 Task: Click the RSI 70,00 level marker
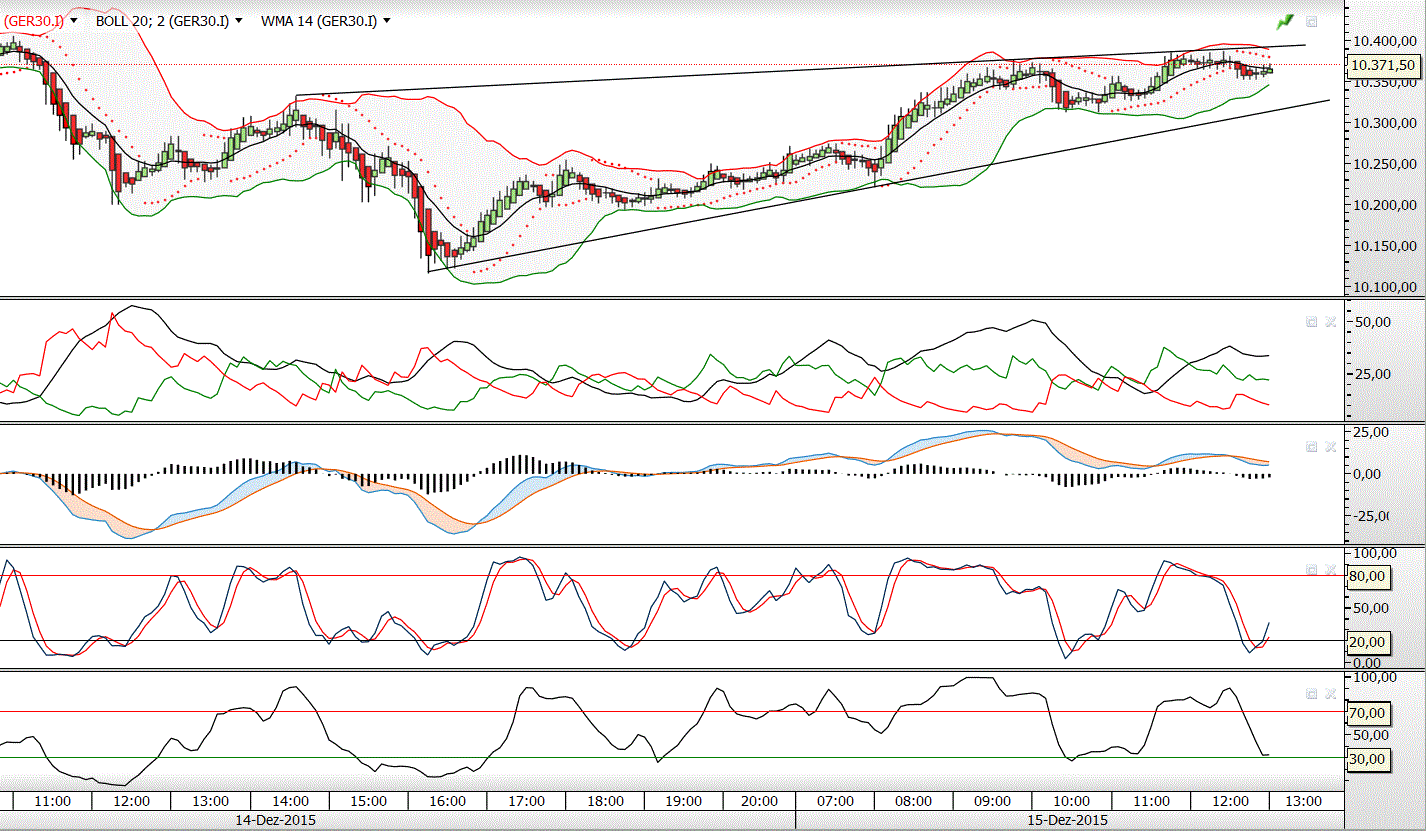click(1366, 713)
